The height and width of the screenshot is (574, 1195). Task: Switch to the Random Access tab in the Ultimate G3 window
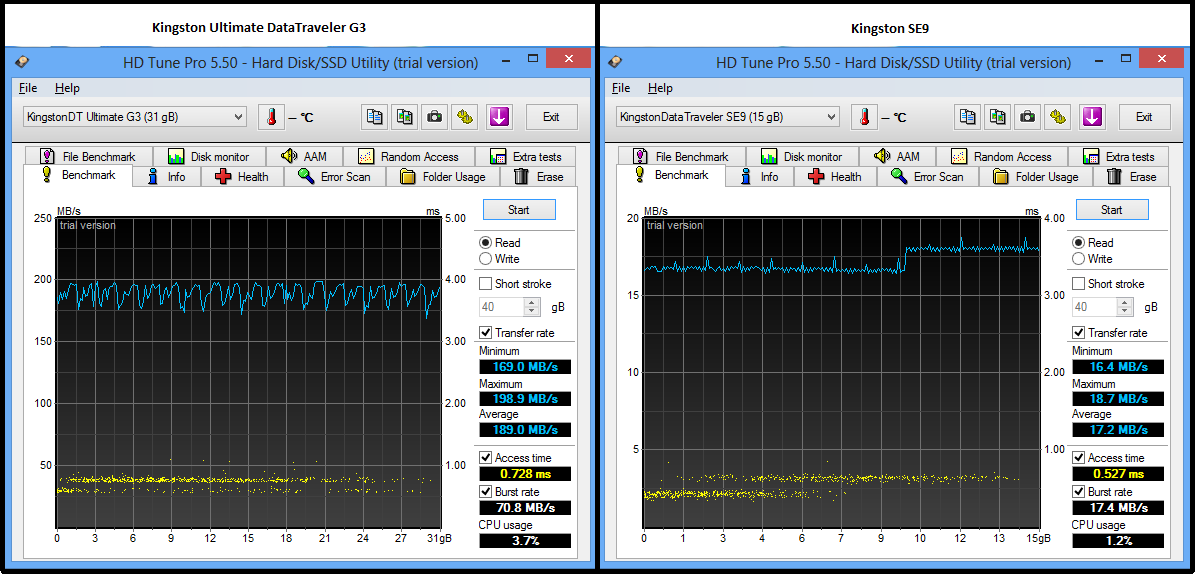(408, 156)
